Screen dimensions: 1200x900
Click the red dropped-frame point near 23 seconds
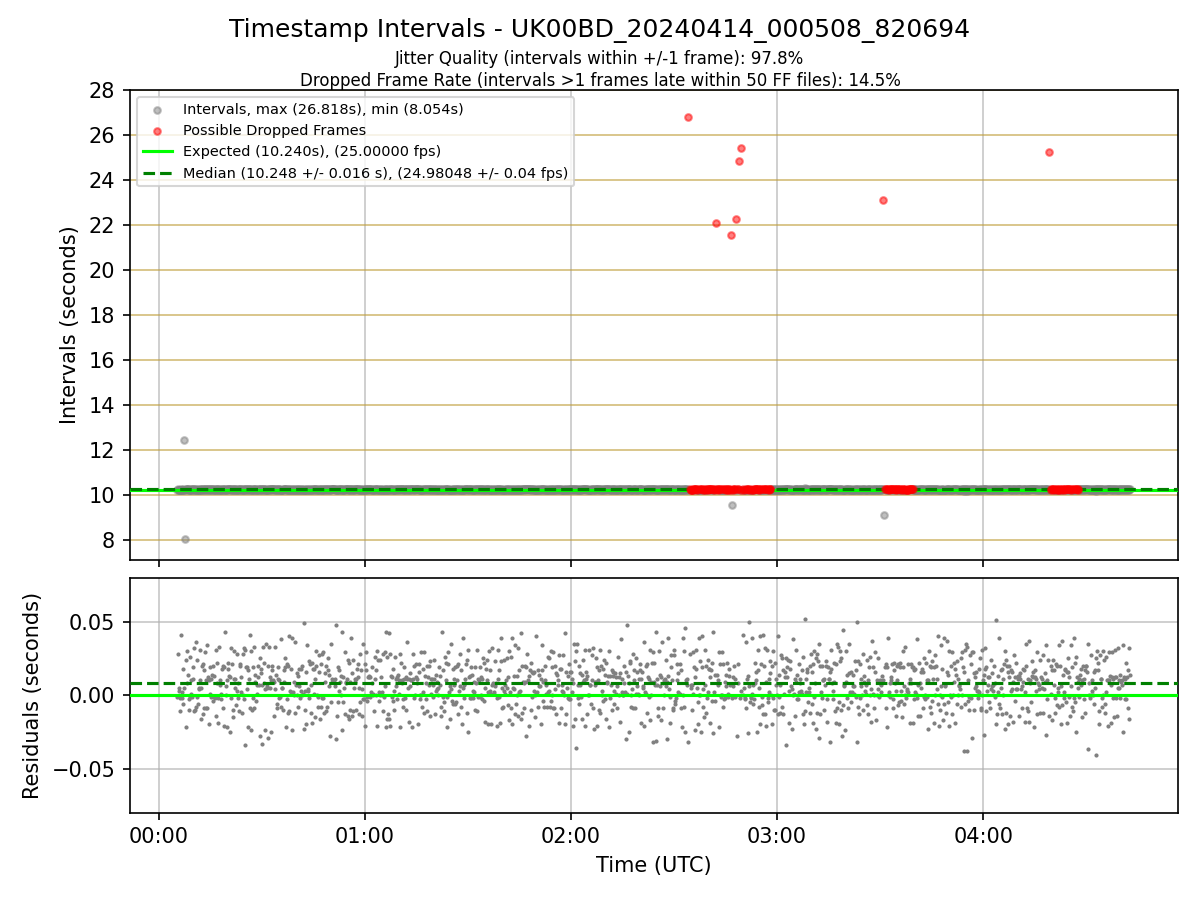883,200
